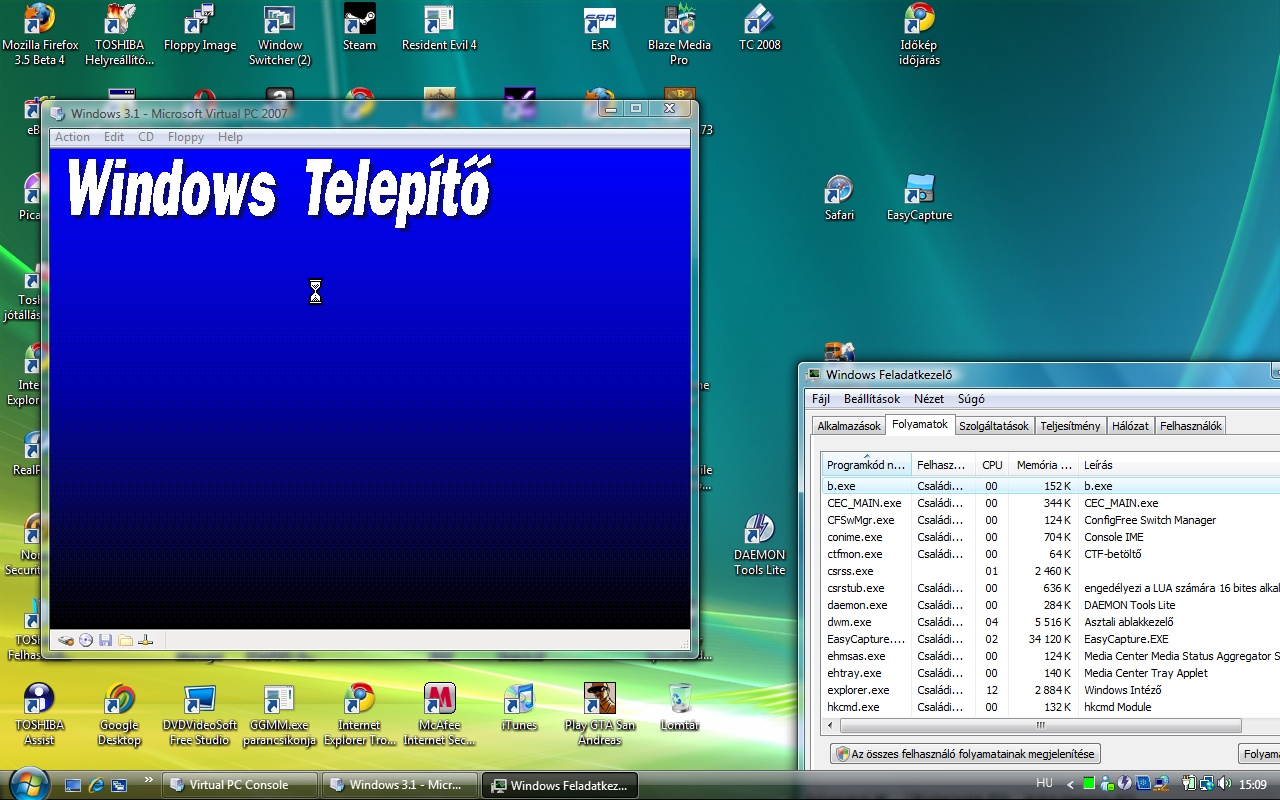Open the Edit menu in Virtual PC
The image size is (1280, 800).
click(114, 137)
